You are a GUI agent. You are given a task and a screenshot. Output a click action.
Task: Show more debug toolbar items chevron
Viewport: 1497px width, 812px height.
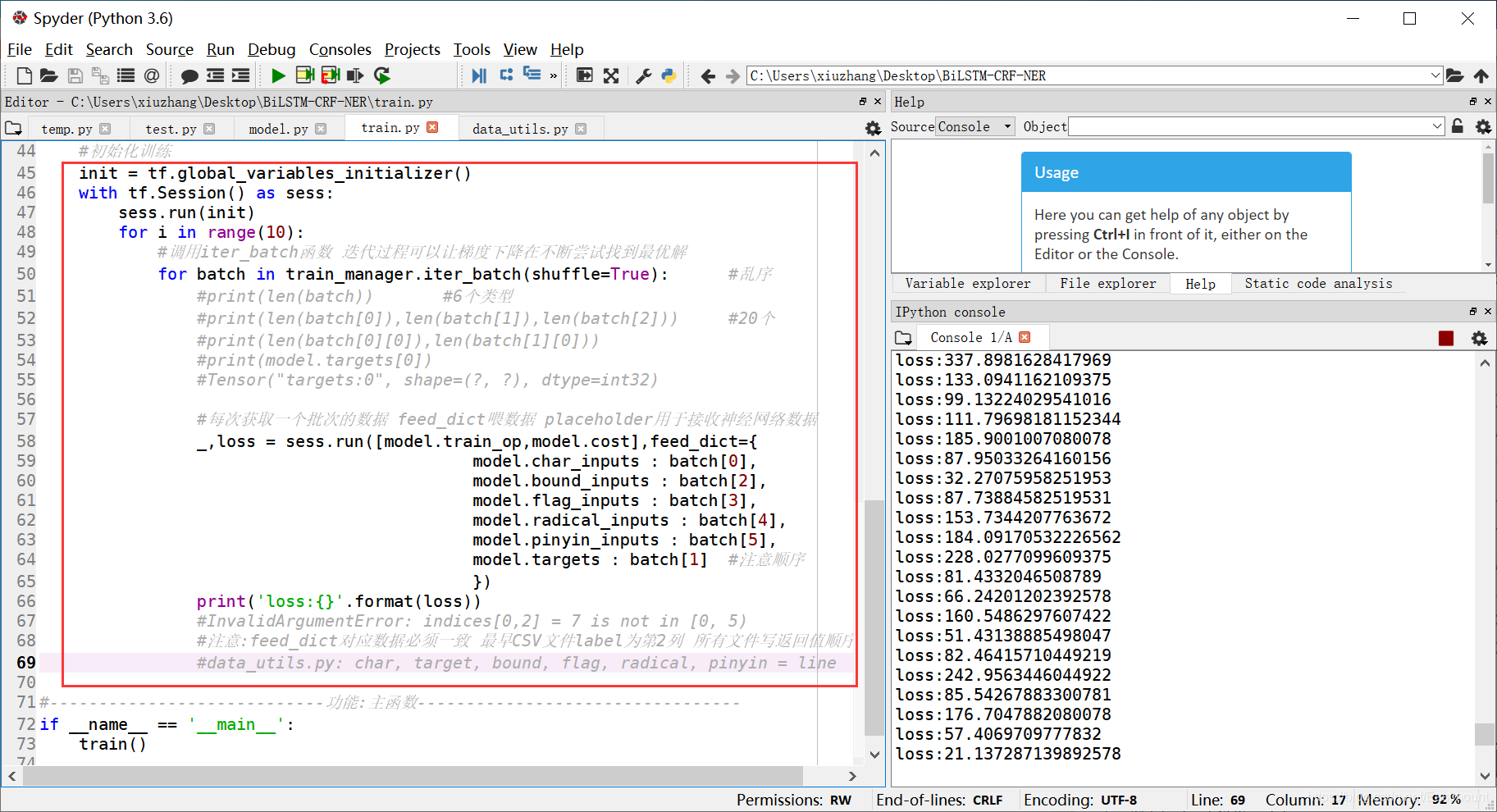[554, 75]
